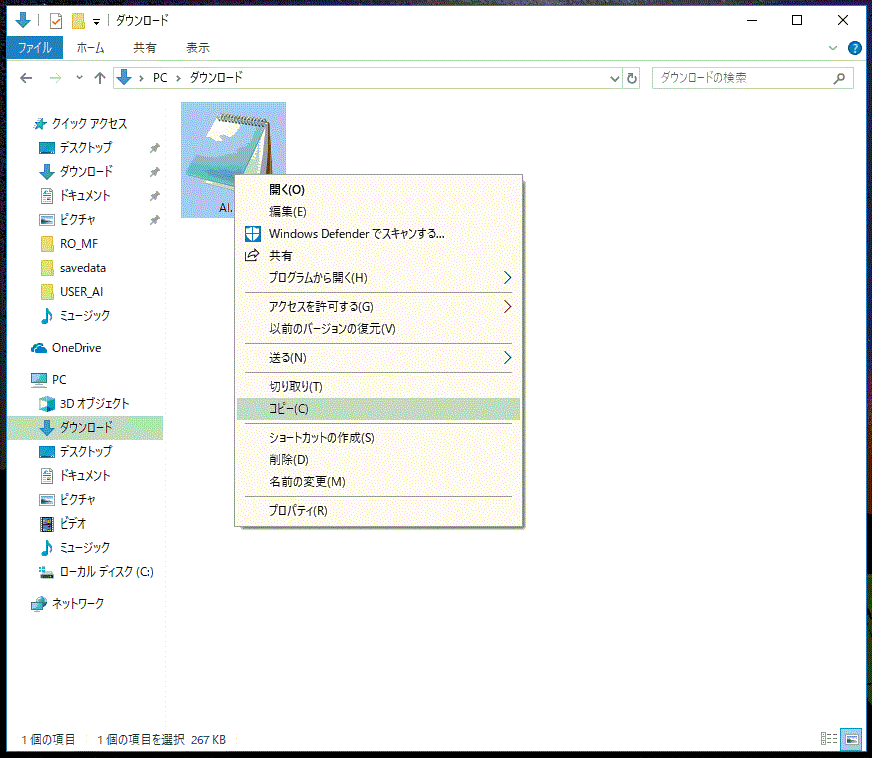Expand the address bar history dropdown
872x758 pixels.
(x=614, y=78)
